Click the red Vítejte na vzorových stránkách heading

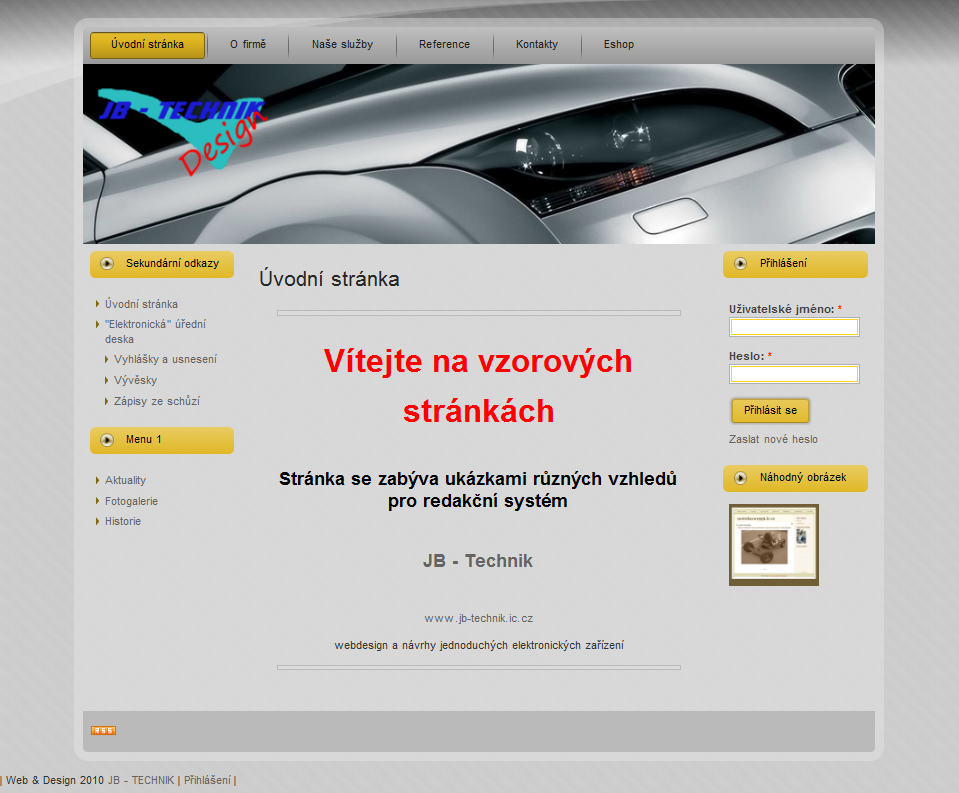click(478, 386)
